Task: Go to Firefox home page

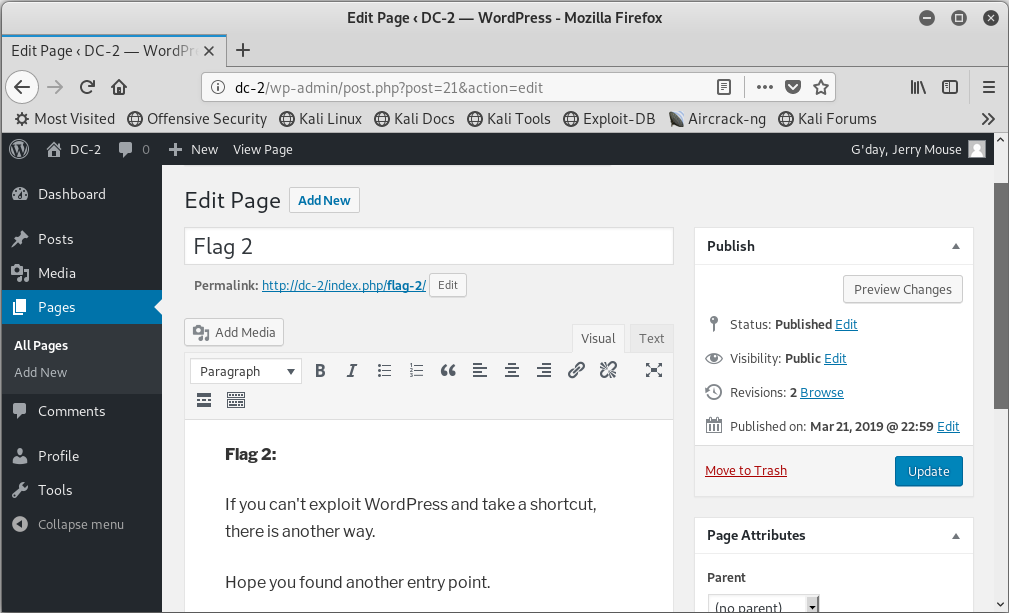Action: tap(119, 87)
